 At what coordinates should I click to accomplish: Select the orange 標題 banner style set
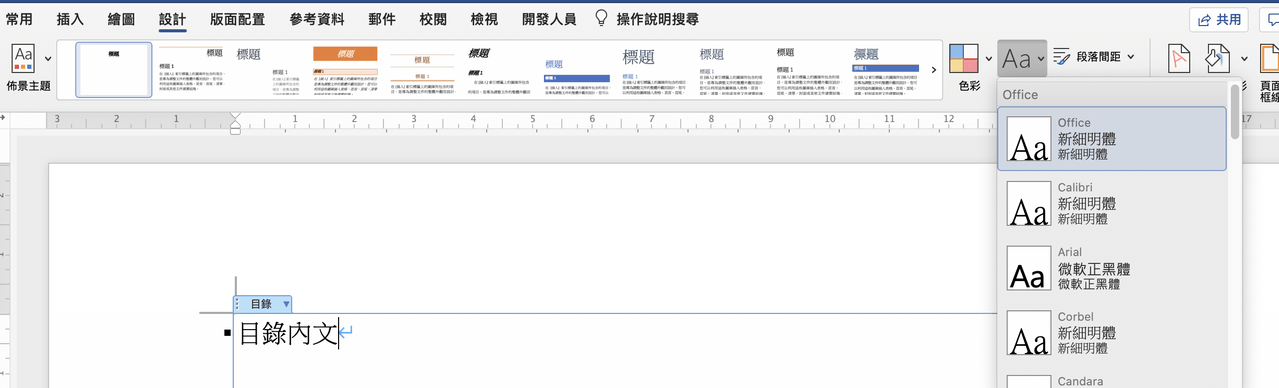click(x=345, y=70)
